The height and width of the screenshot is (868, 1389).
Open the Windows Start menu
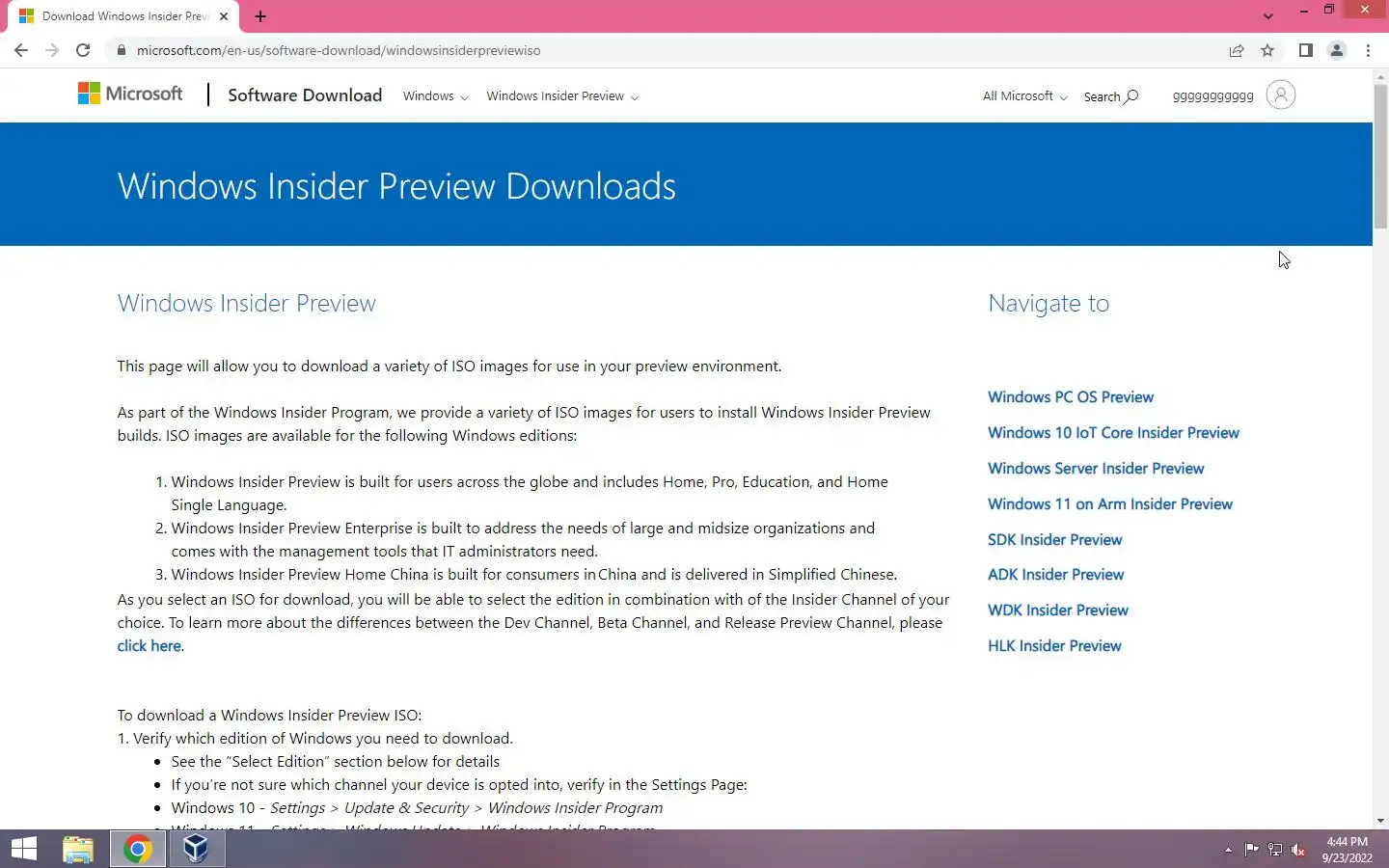(24, 849)
